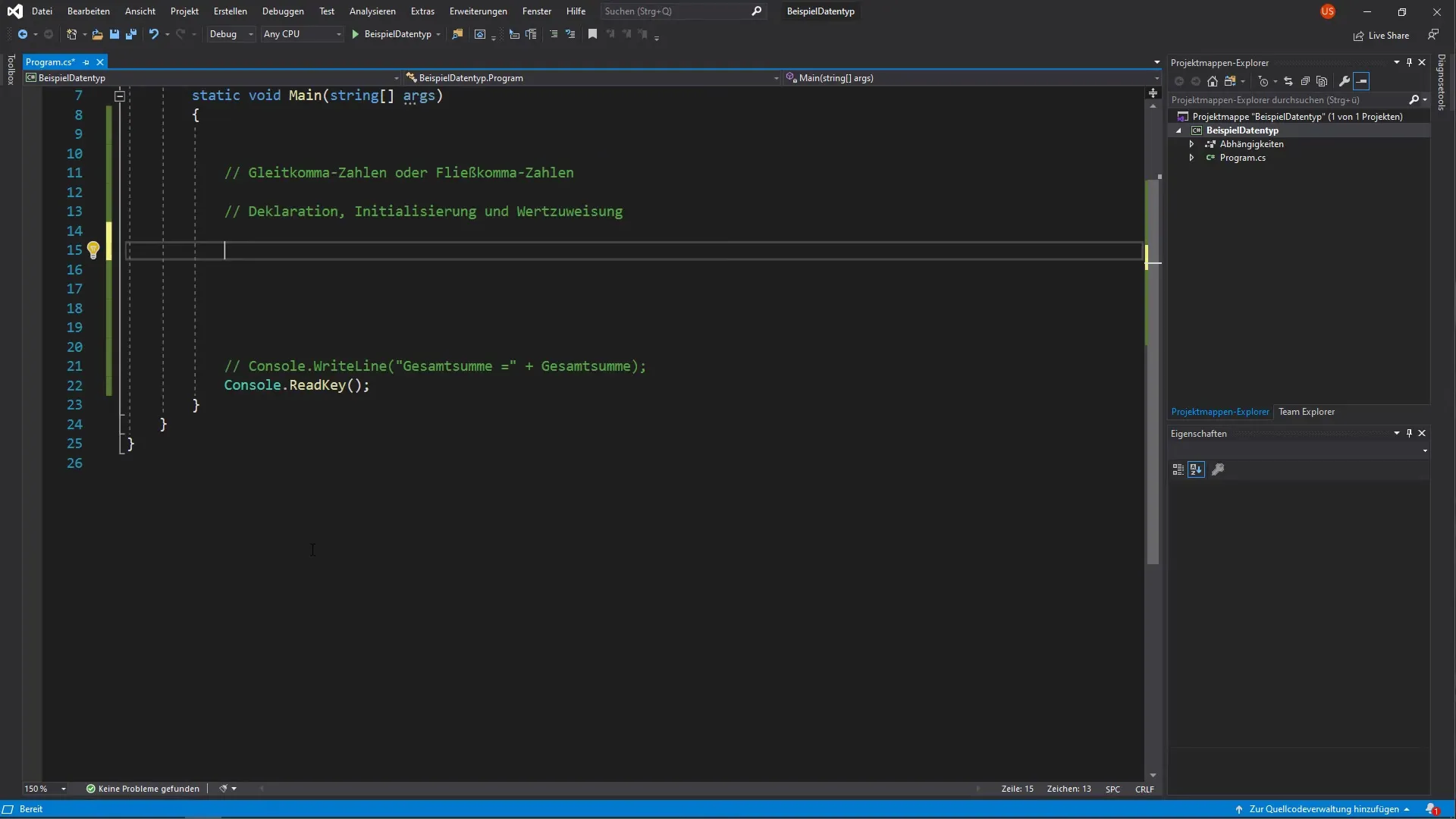Open the Debug configuration dropdown
The width and height of the screenshot is (1456, 819).
231,34
